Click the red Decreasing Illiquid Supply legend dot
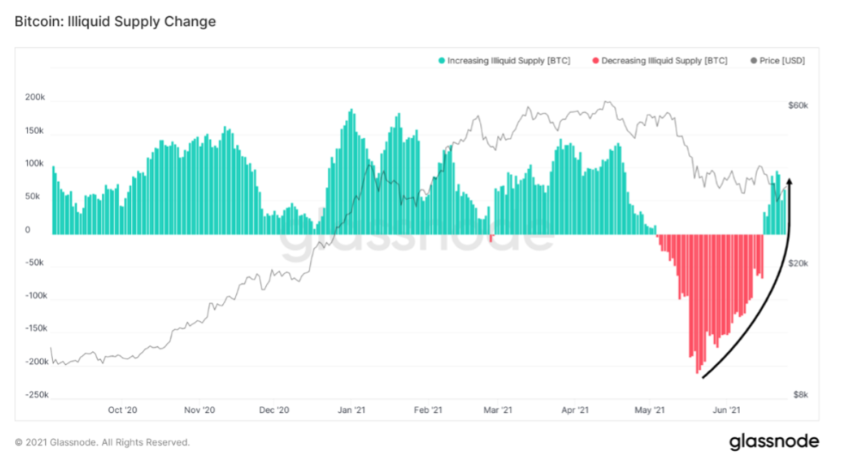The height and width of the screenshot is (457, 850). [x=596, y=61]
